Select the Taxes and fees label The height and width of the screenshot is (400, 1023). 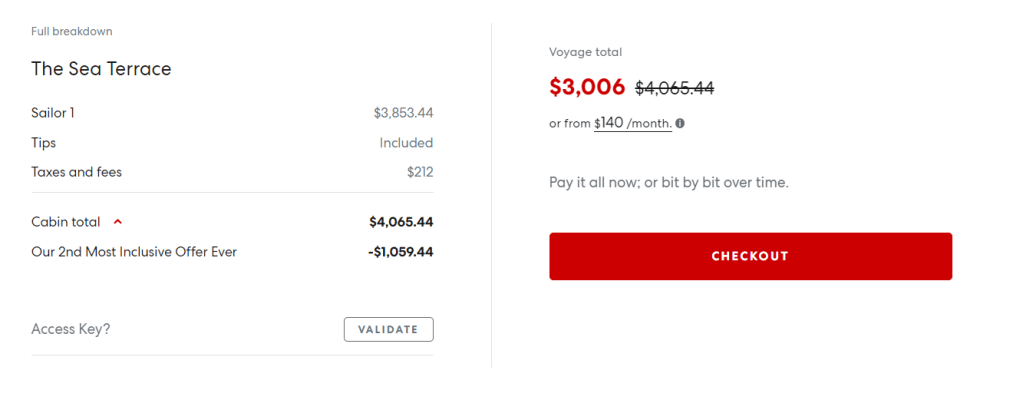(76, 172)
